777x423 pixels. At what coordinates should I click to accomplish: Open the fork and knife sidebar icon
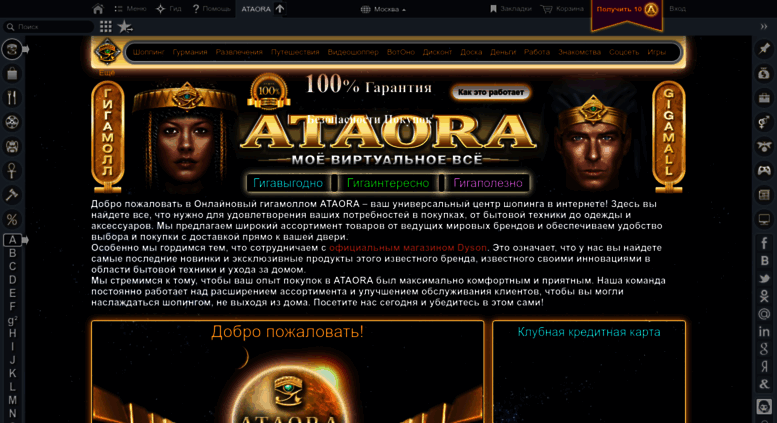pos(12,98)
